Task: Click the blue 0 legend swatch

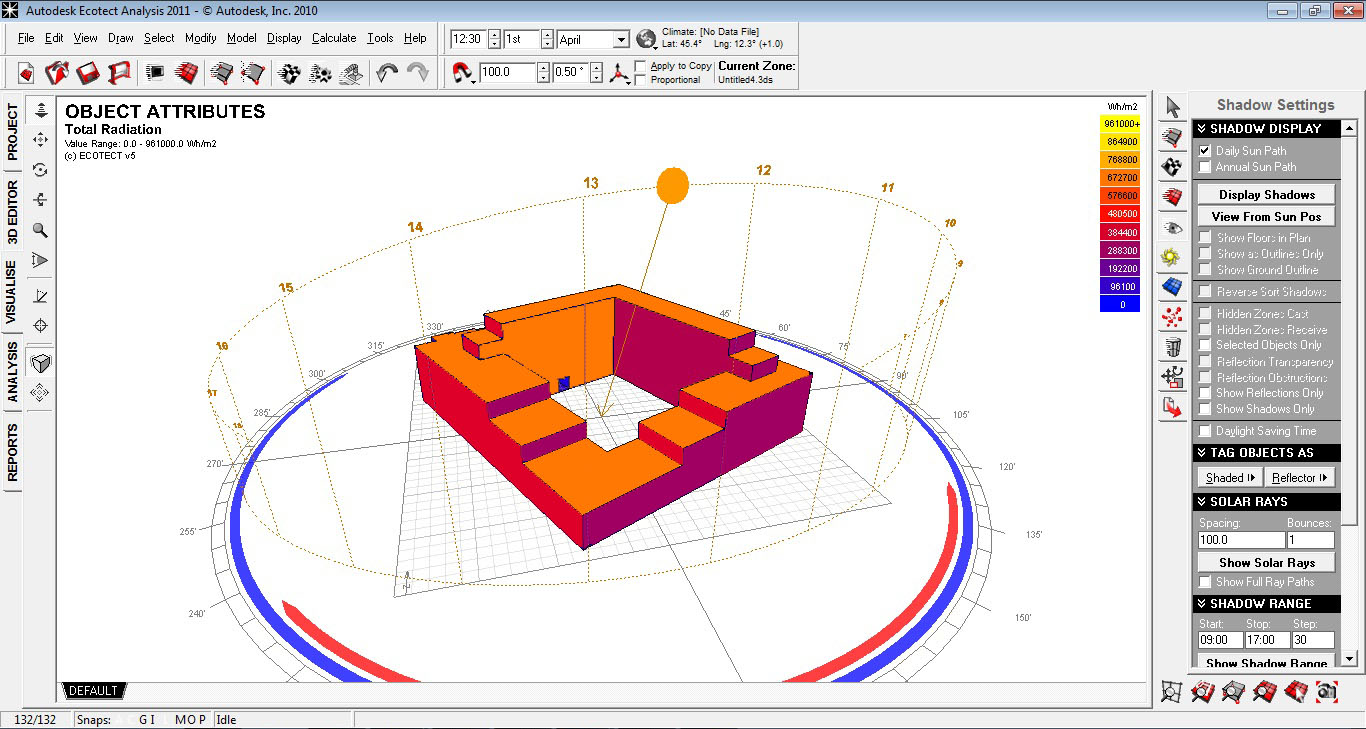Action: (1120, 304)
